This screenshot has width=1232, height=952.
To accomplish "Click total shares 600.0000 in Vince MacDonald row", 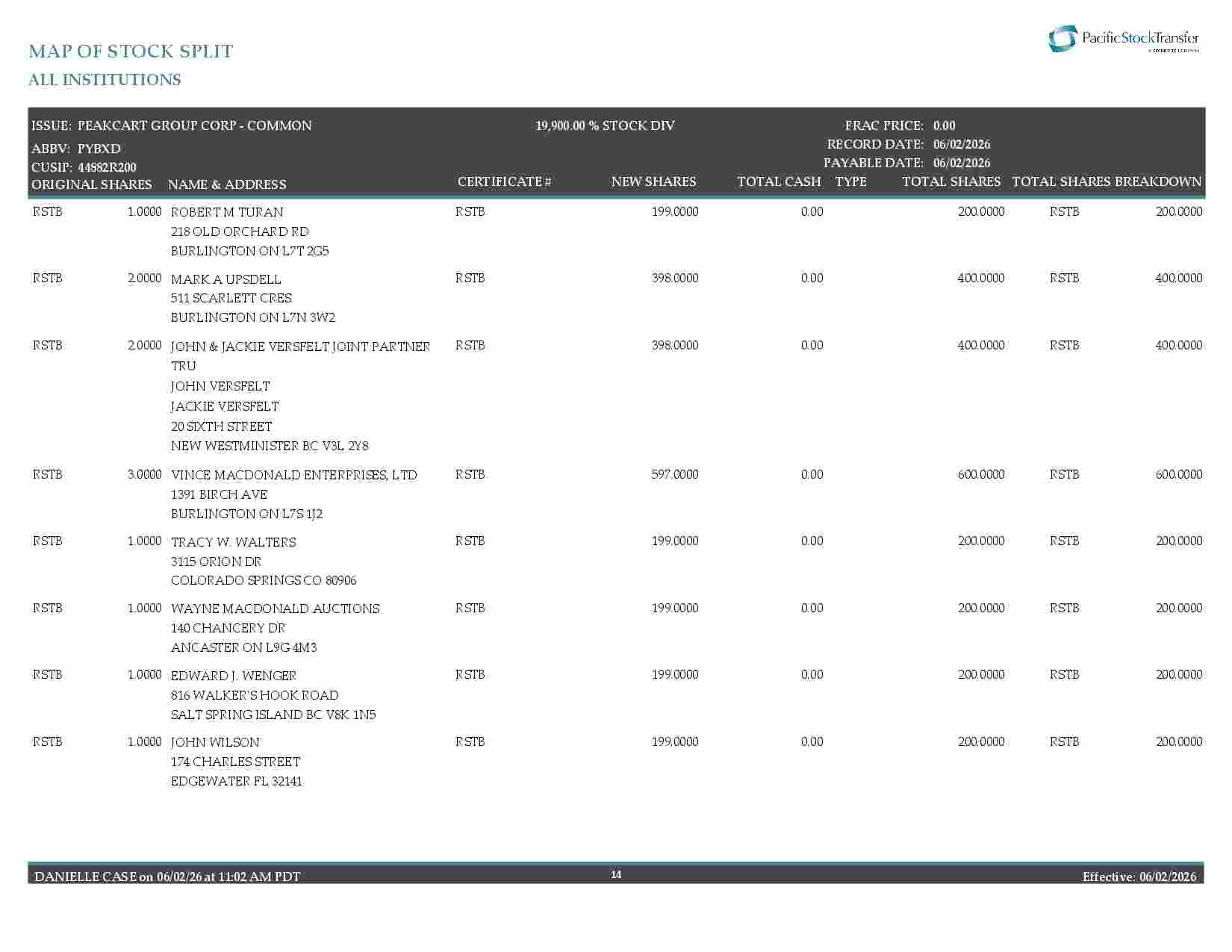I will point(981,474).
